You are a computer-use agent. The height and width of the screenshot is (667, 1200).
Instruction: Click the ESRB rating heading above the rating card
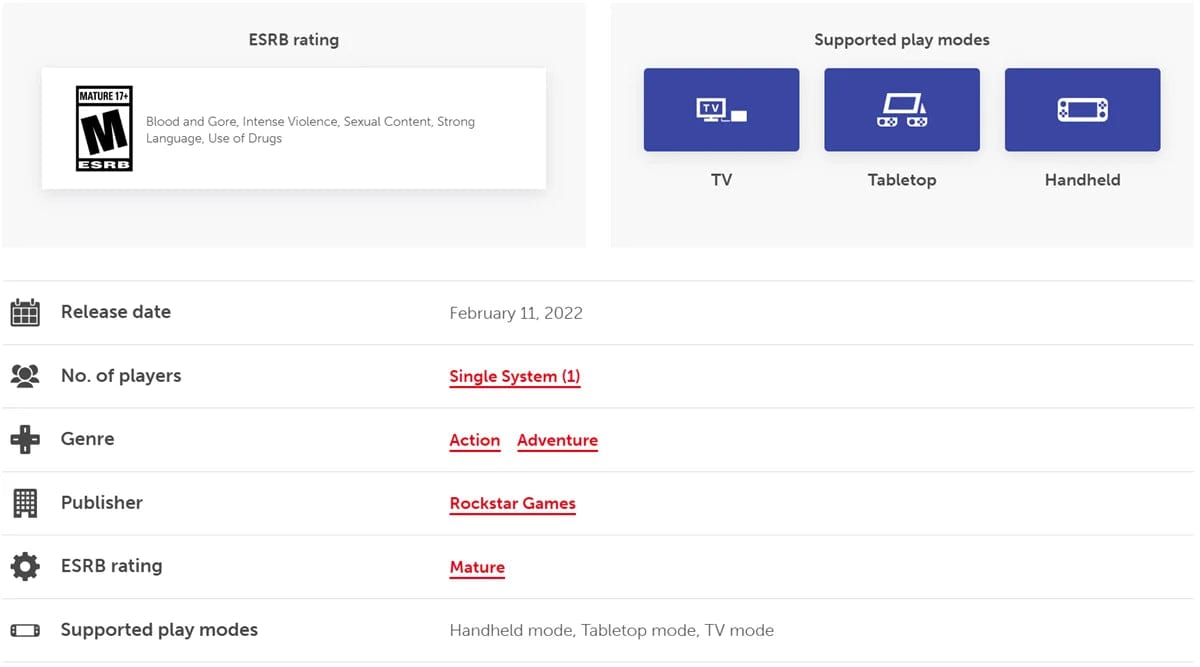293,40
